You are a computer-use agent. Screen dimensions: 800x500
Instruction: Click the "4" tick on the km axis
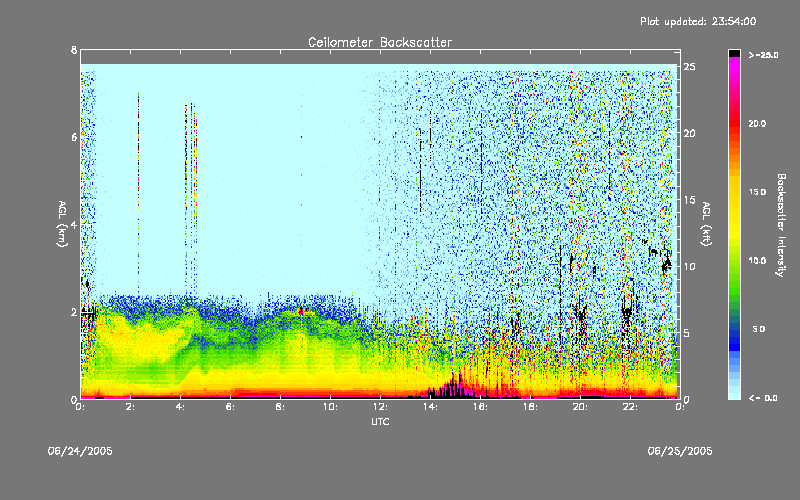pyautogui.click(x=74, y=224)
